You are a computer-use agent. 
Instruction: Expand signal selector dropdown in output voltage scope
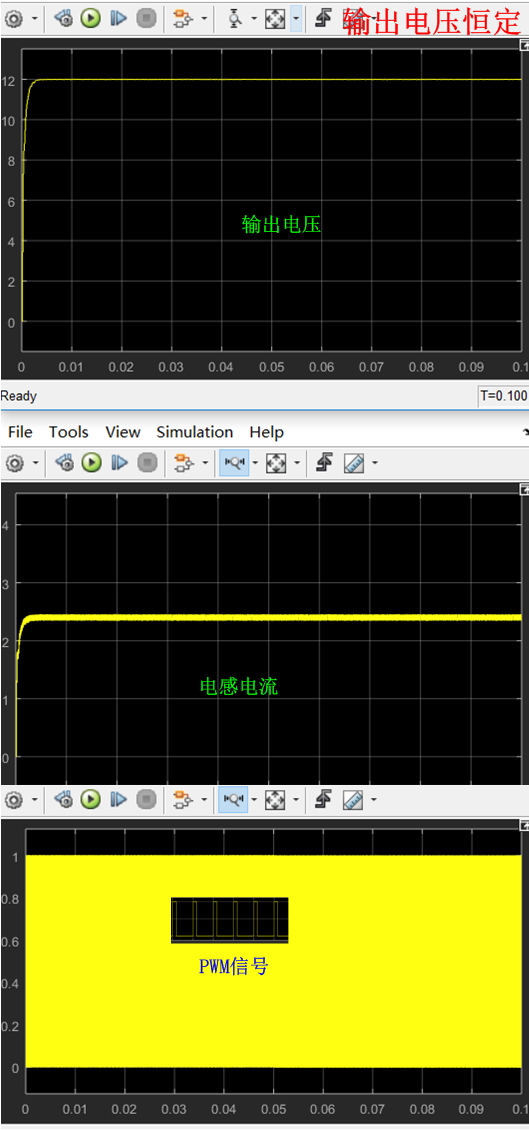pos(204,19)
